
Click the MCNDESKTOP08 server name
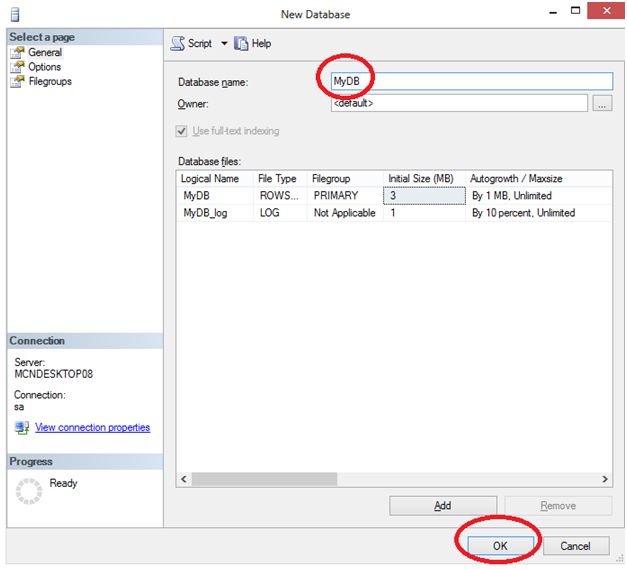click(54, 374)
